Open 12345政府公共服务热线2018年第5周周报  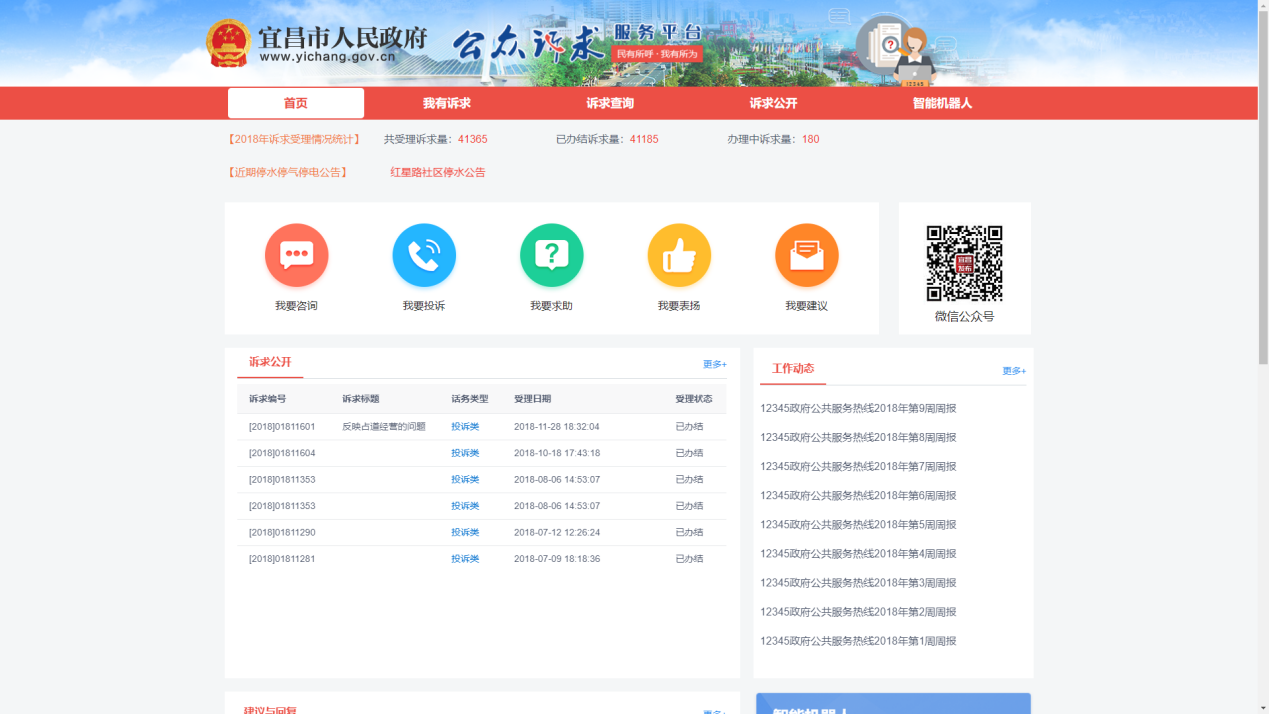point(858,524)
